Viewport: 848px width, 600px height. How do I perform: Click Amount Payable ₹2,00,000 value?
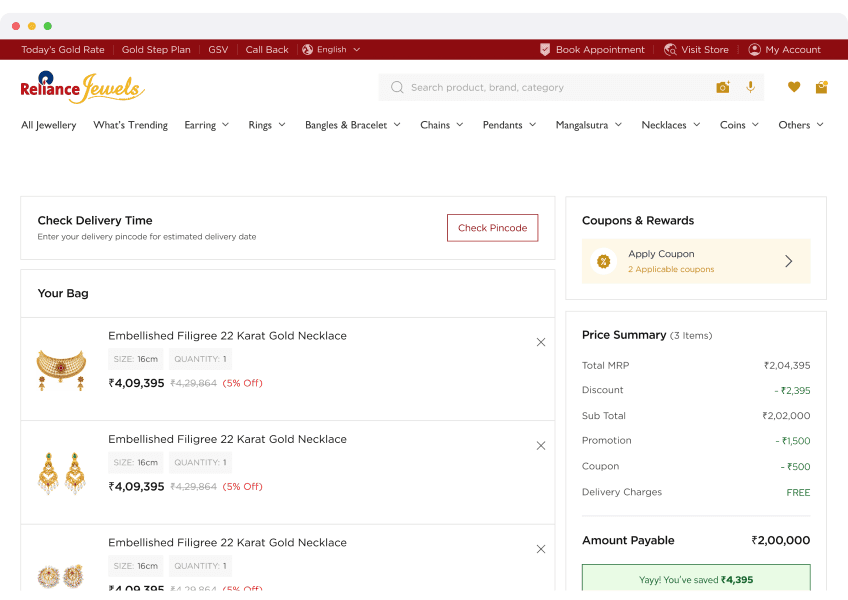(x=780, y=540)
